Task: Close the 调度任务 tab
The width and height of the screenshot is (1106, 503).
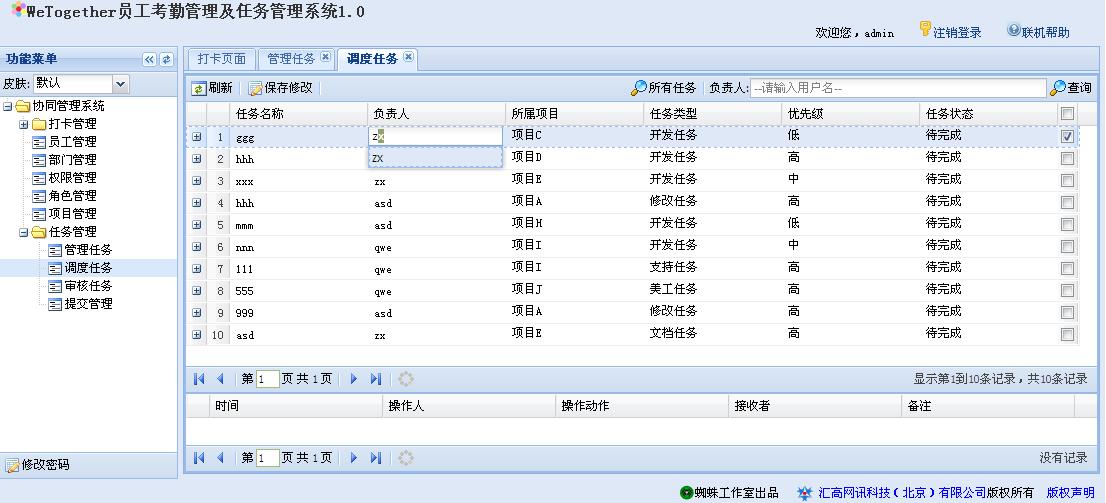Action: pyautogui.click(x=408, y=58)
